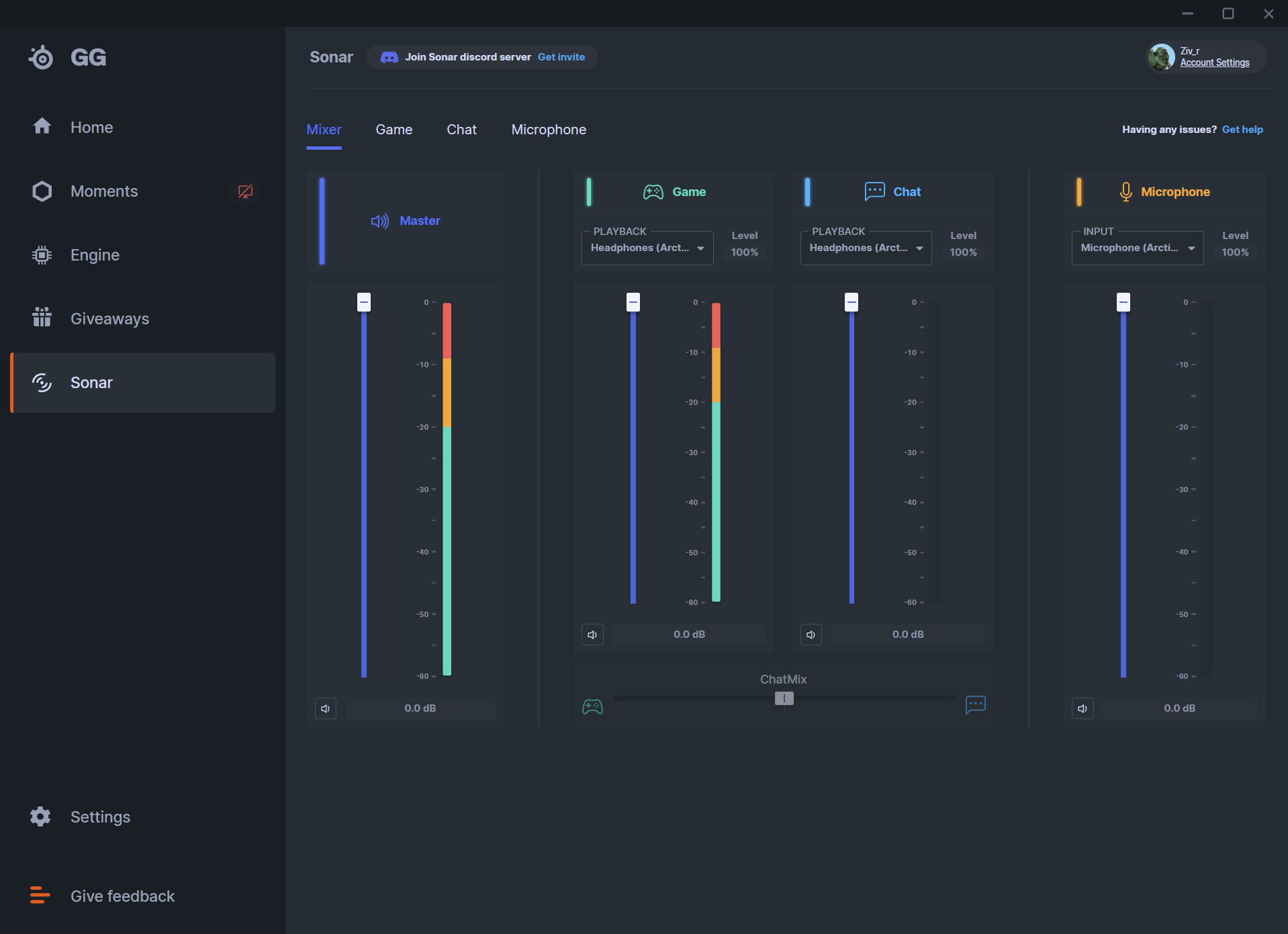Open Account Settings link

[1215, 62]
